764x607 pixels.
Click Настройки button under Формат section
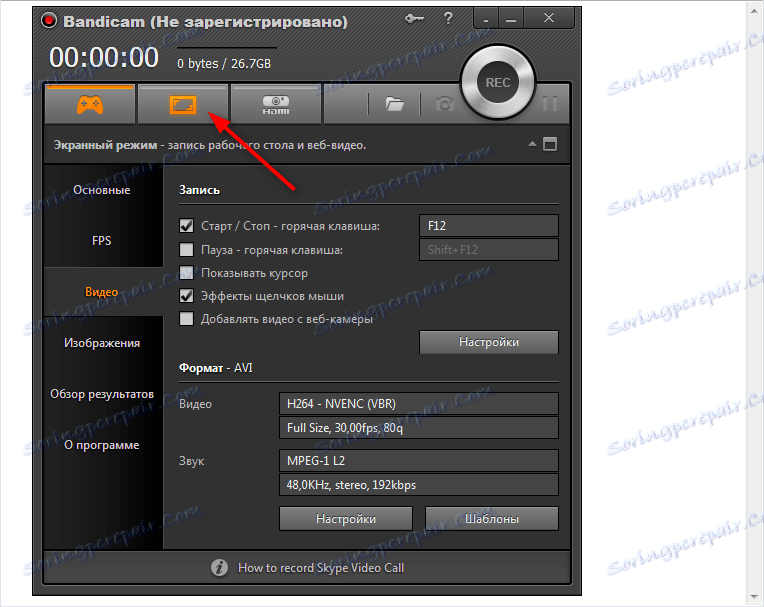[x=346, y=519]
